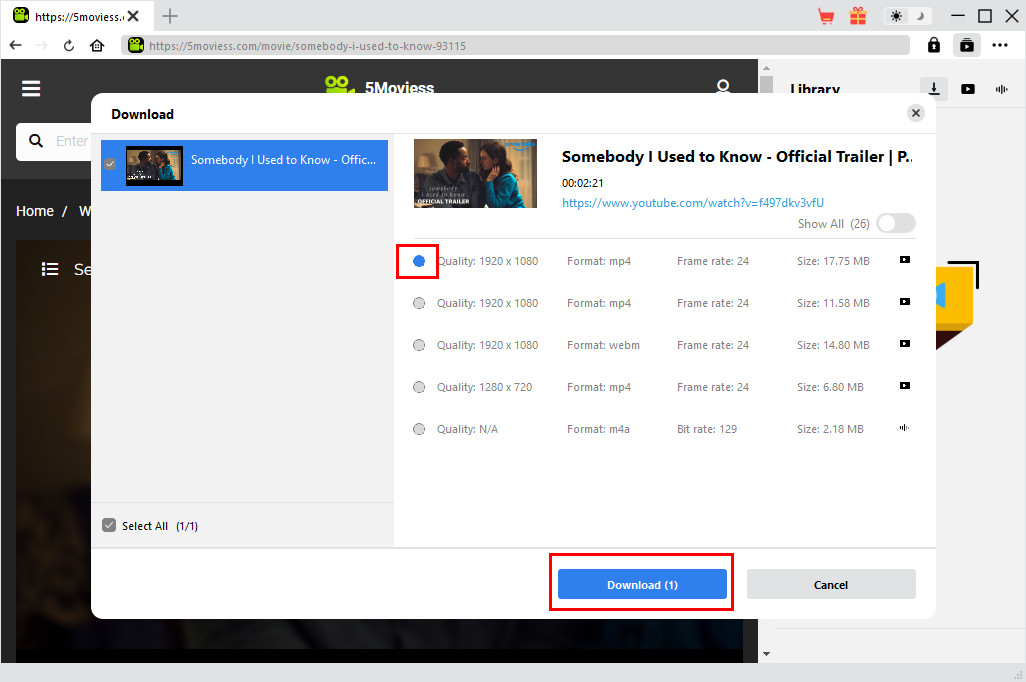Check the Select All checkbox

point(109,526)
